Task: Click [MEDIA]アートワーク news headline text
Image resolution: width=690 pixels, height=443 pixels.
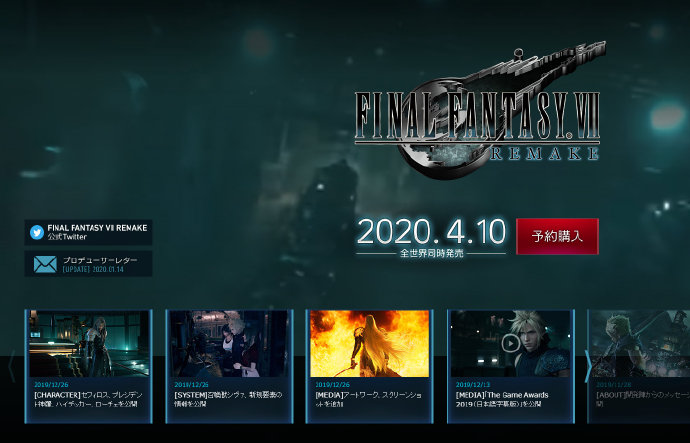Action: pyautogui.click(x=369, y=399)
